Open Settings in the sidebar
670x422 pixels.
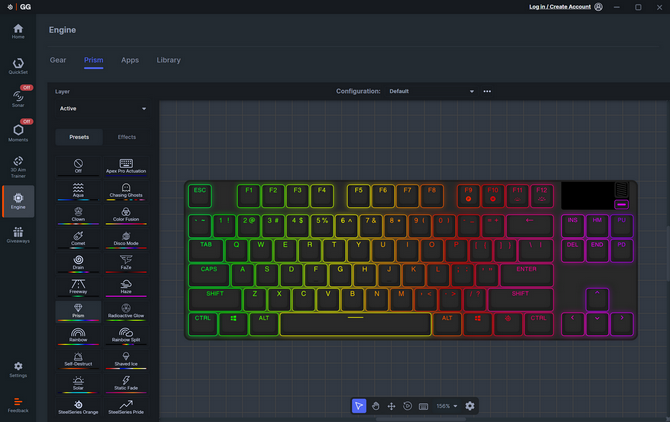click(x=18, y=369)
